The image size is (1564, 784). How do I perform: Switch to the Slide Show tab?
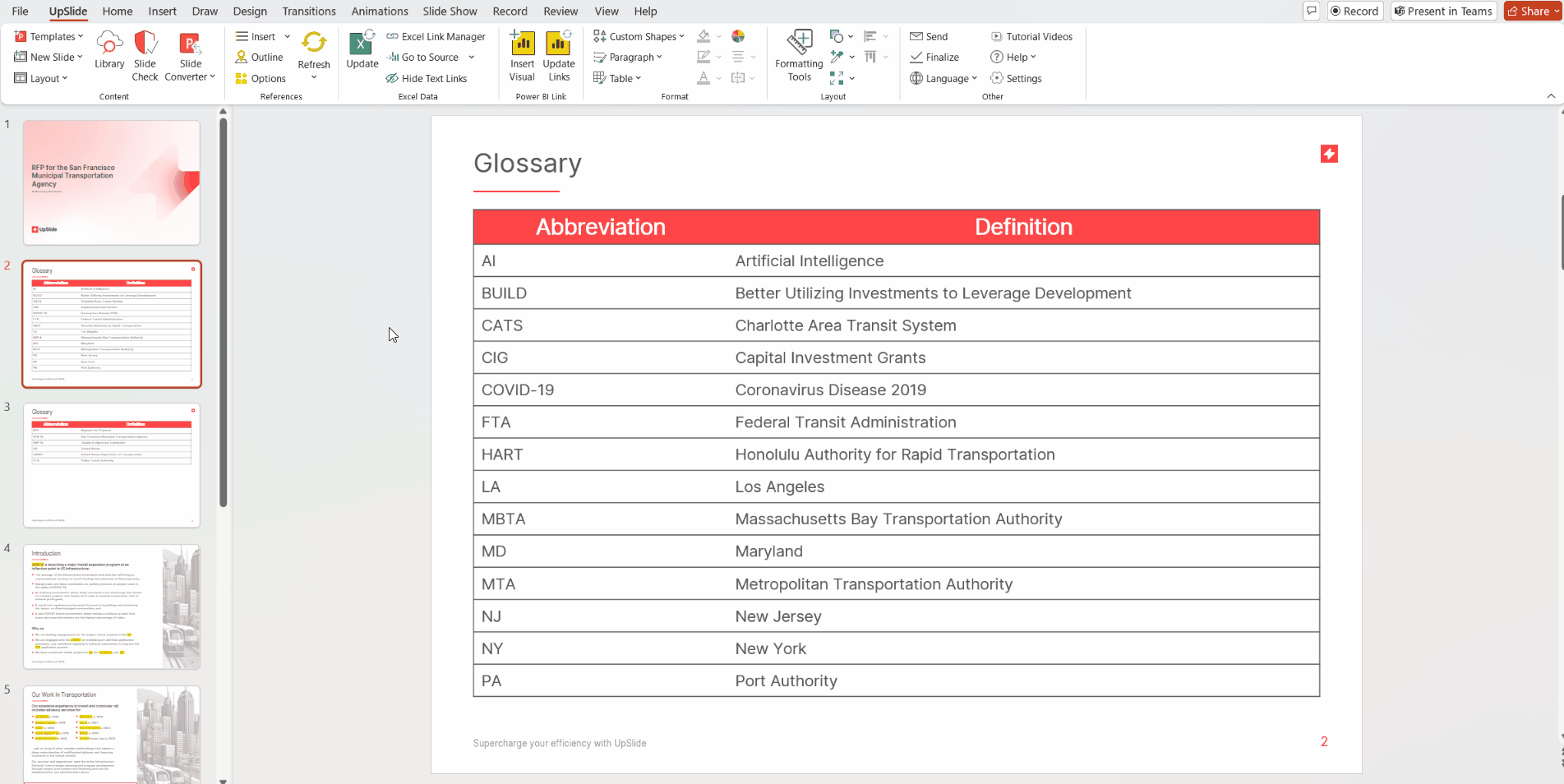pyautogui.click(x=450, y=11)
